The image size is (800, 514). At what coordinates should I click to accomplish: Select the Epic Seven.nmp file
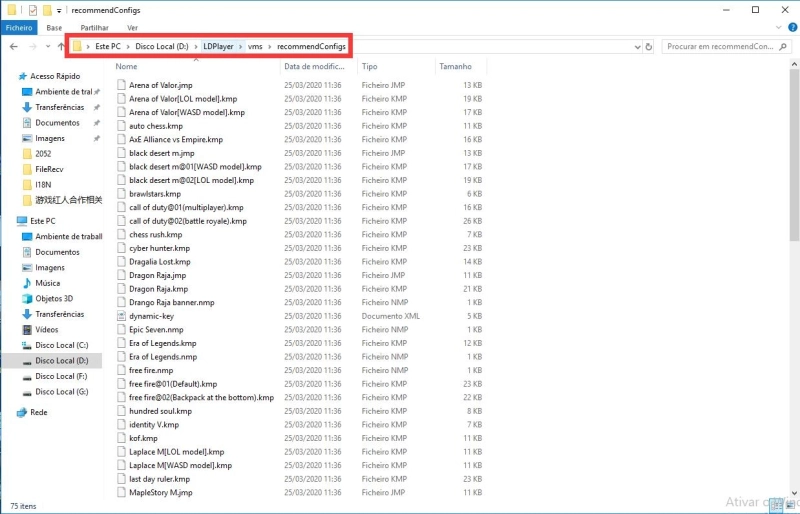(156, 329)
